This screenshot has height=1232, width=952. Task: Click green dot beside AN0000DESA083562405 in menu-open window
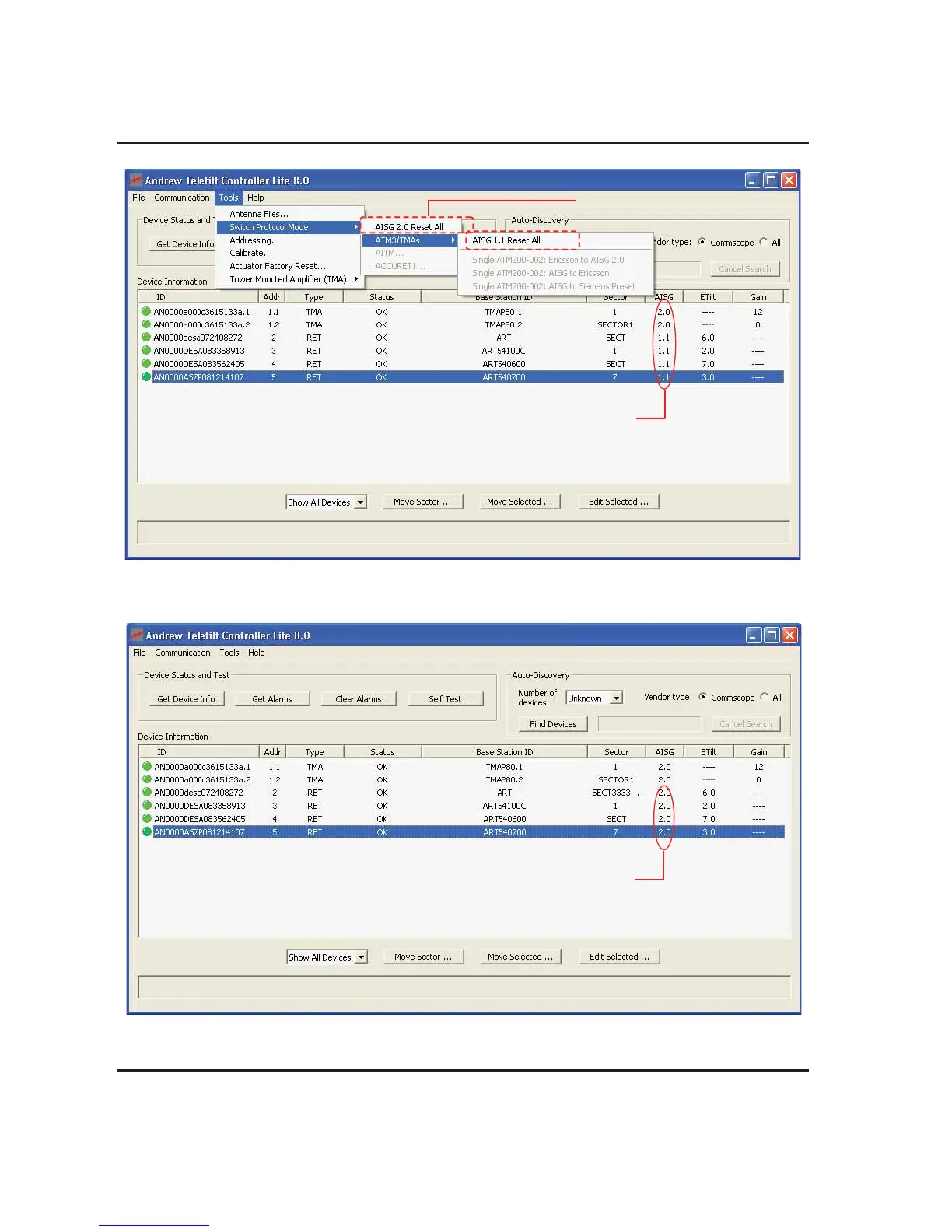146,363
